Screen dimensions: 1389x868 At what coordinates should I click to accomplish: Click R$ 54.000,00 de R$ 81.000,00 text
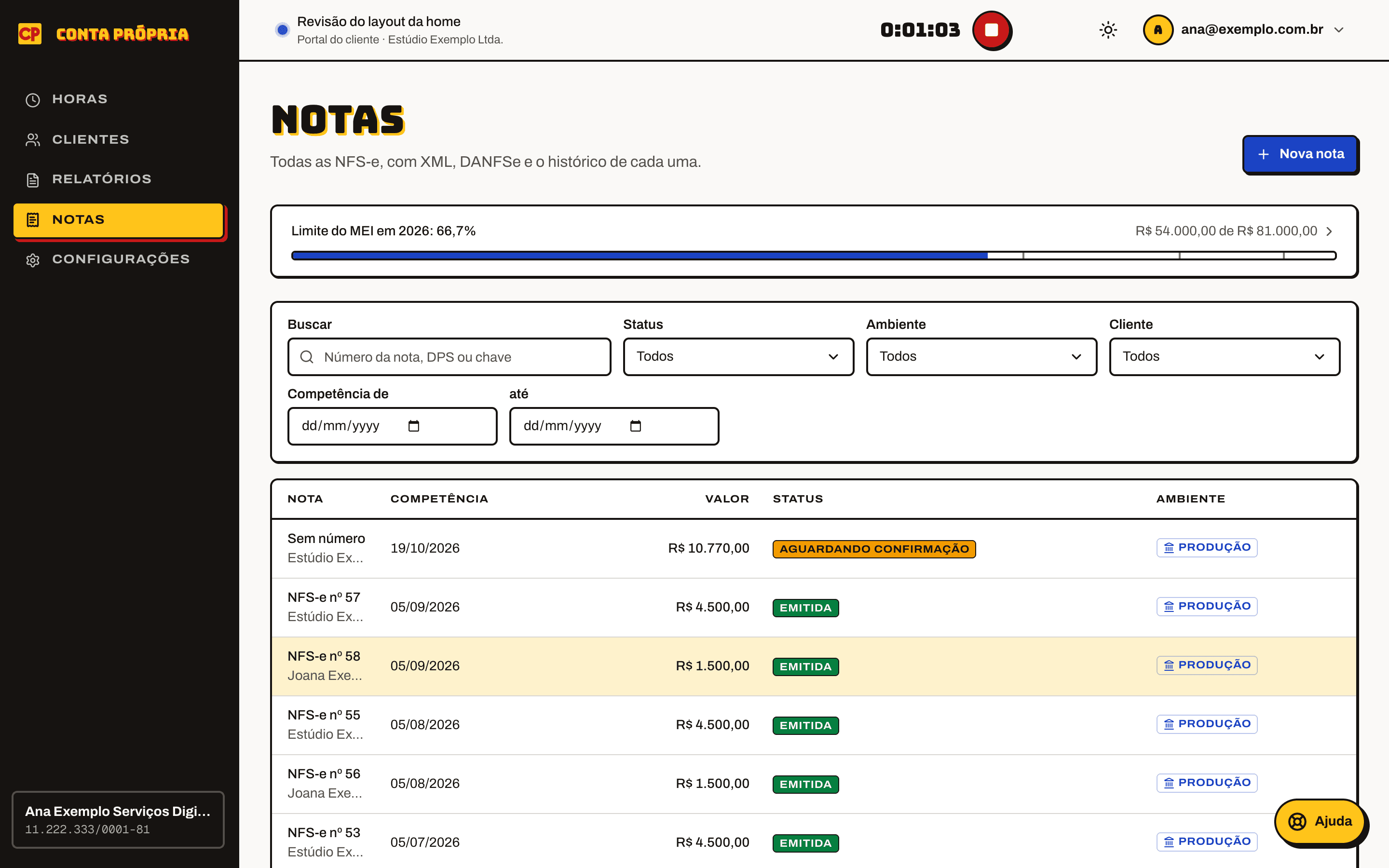[x=1226, y=231]
